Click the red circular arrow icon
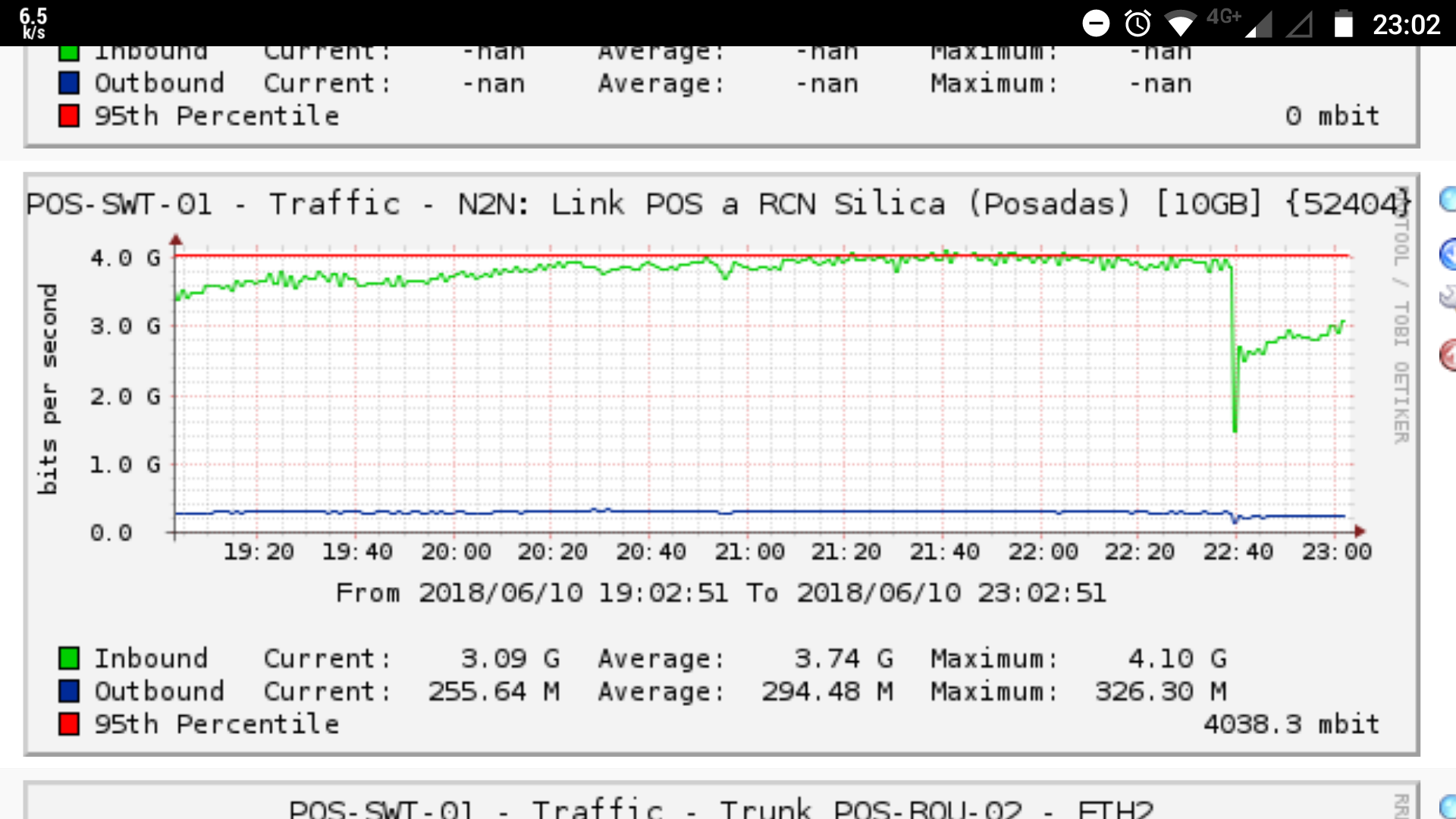The image size is (1456, 819). [1448, 354]
